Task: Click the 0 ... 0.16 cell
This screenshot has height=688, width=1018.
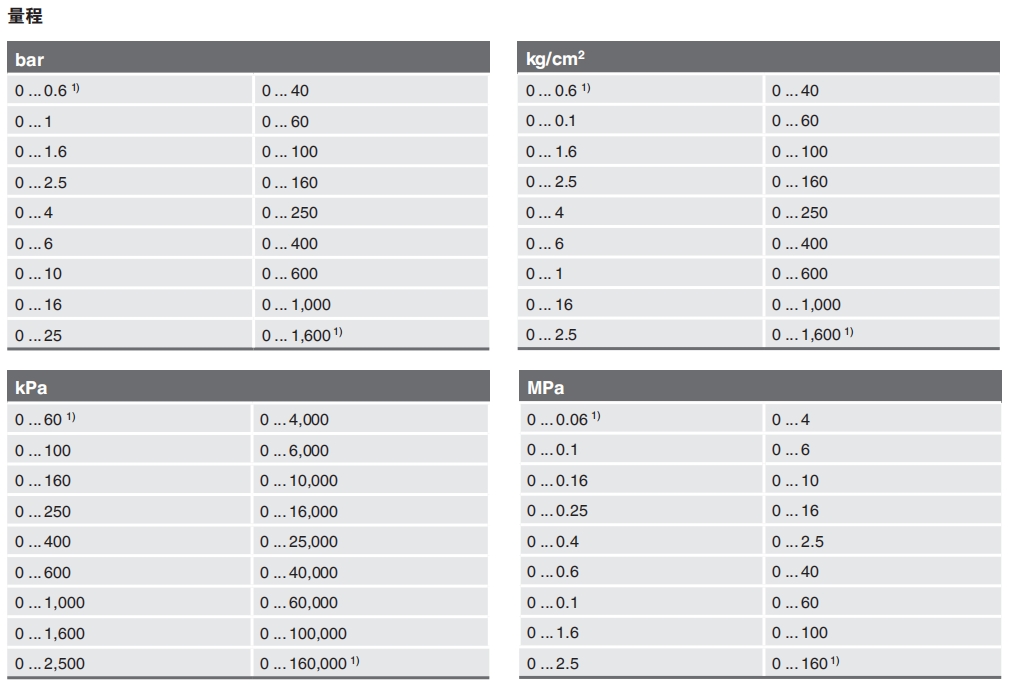Action: [x=557, y=481]
